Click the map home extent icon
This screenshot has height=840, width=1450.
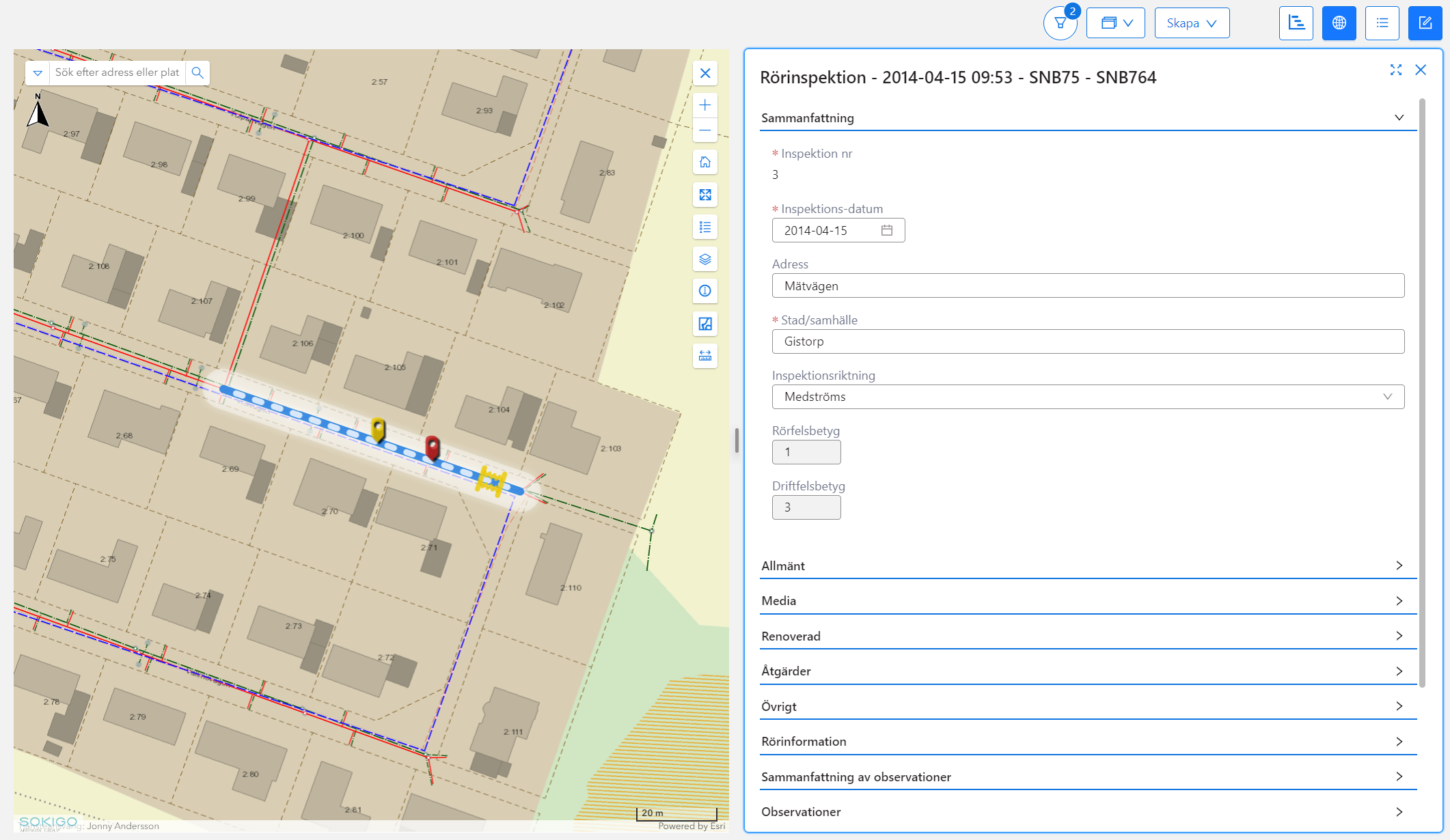705,163
